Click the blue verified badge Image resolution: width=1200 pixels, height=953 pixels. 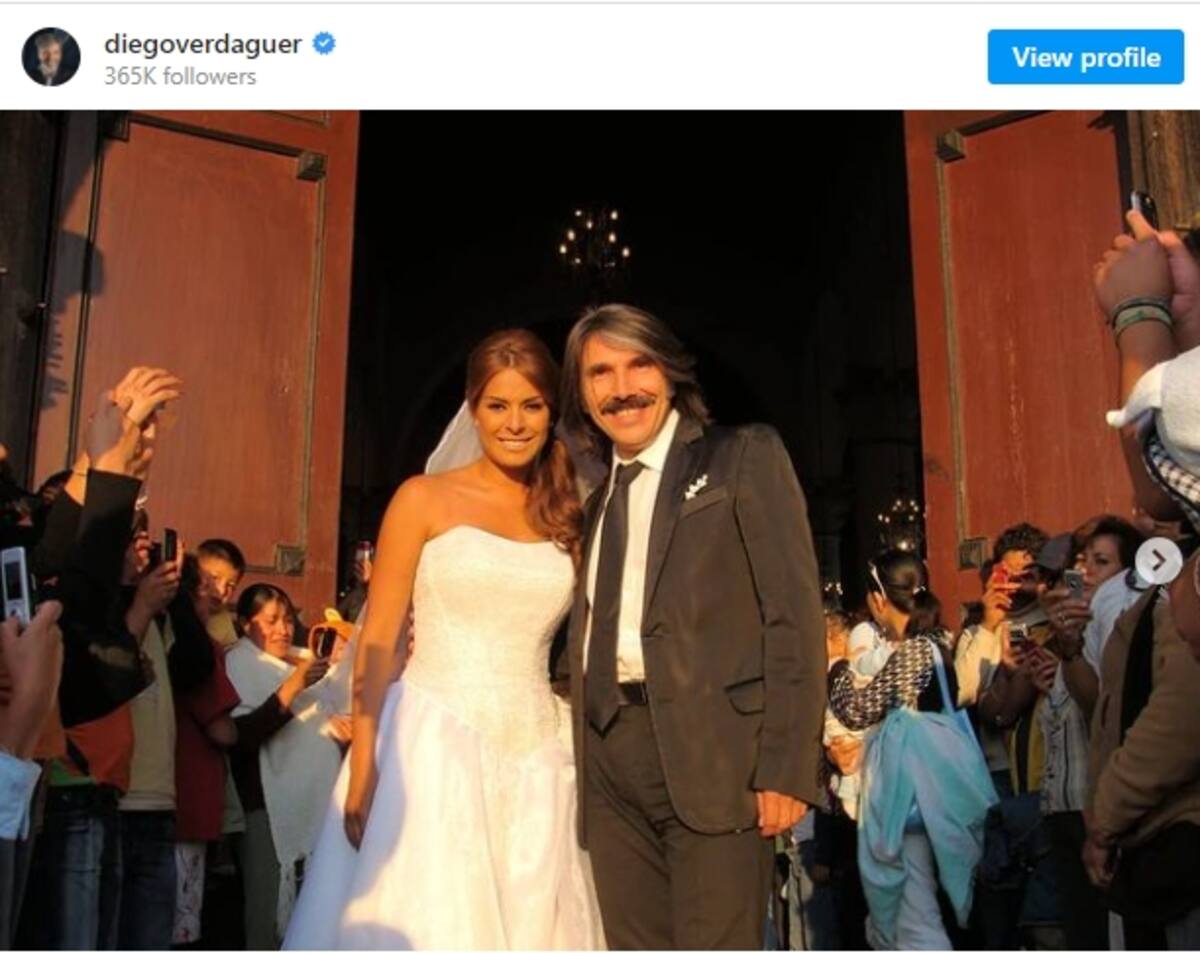324,44
